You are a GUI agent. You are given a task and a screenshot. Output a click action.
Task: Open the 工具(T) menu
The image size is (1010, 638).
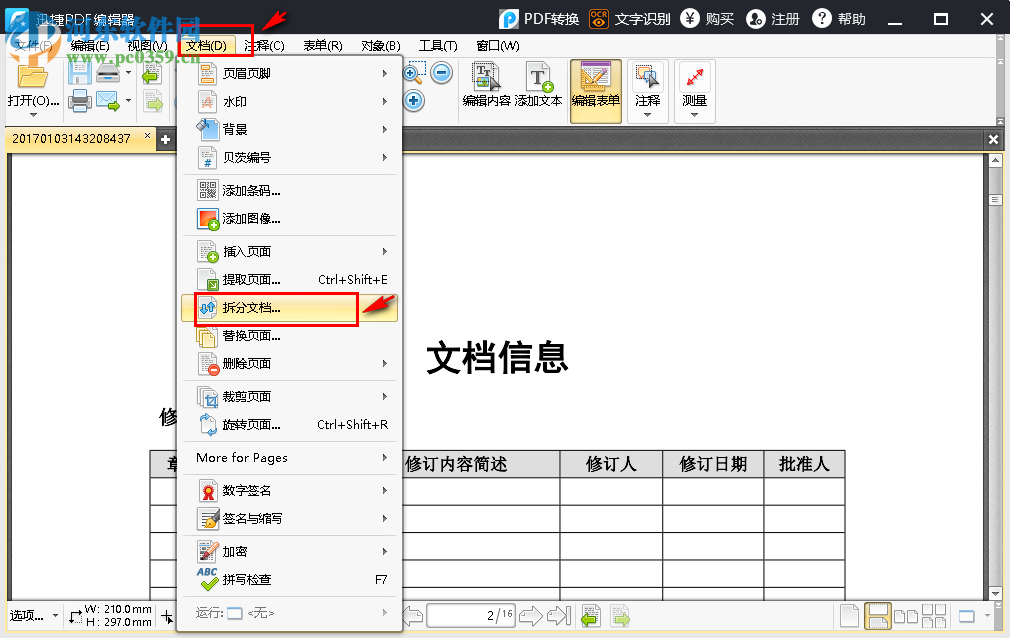click(439, 45)
